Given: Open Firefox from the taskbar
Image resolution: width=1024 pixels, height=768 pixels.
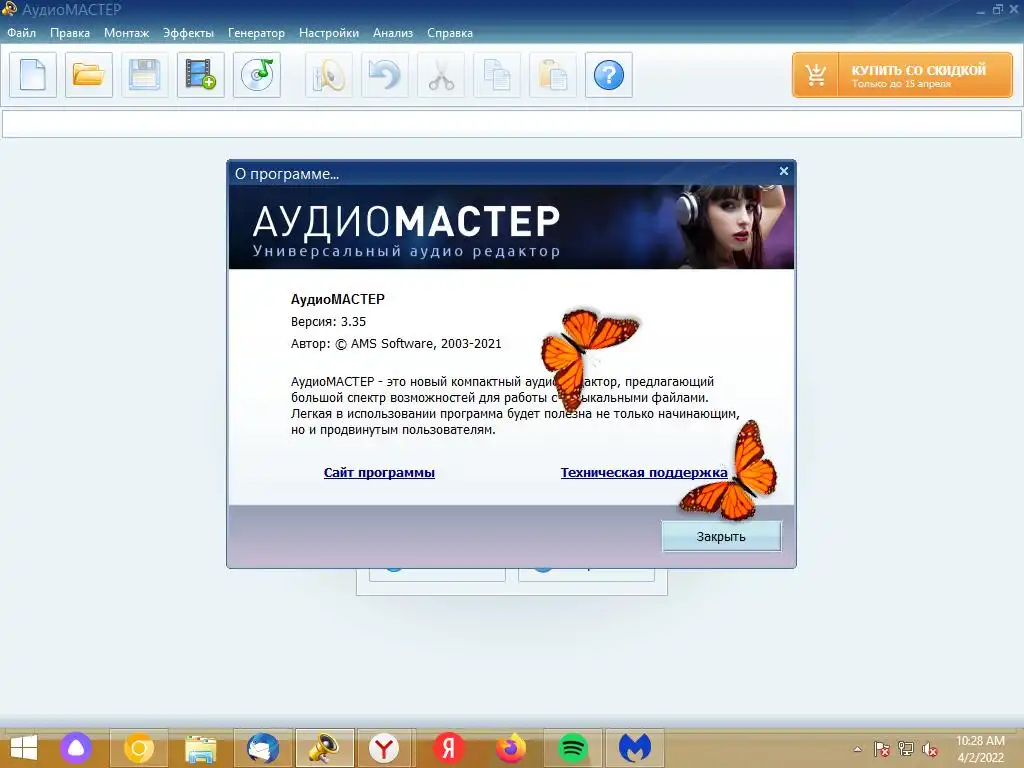Looking at the screenshot, I should (x=511, y=748).
